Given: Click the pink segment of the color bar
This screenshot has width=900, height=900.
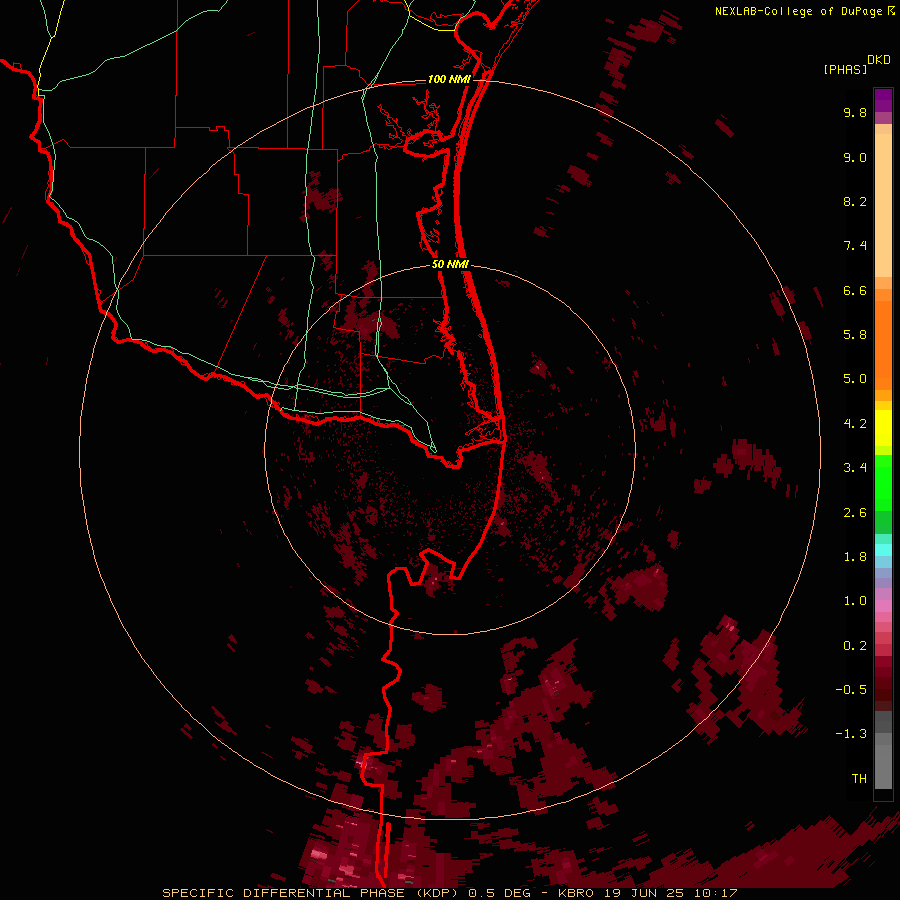Looking at the screenshot, I should coord(883,606).
